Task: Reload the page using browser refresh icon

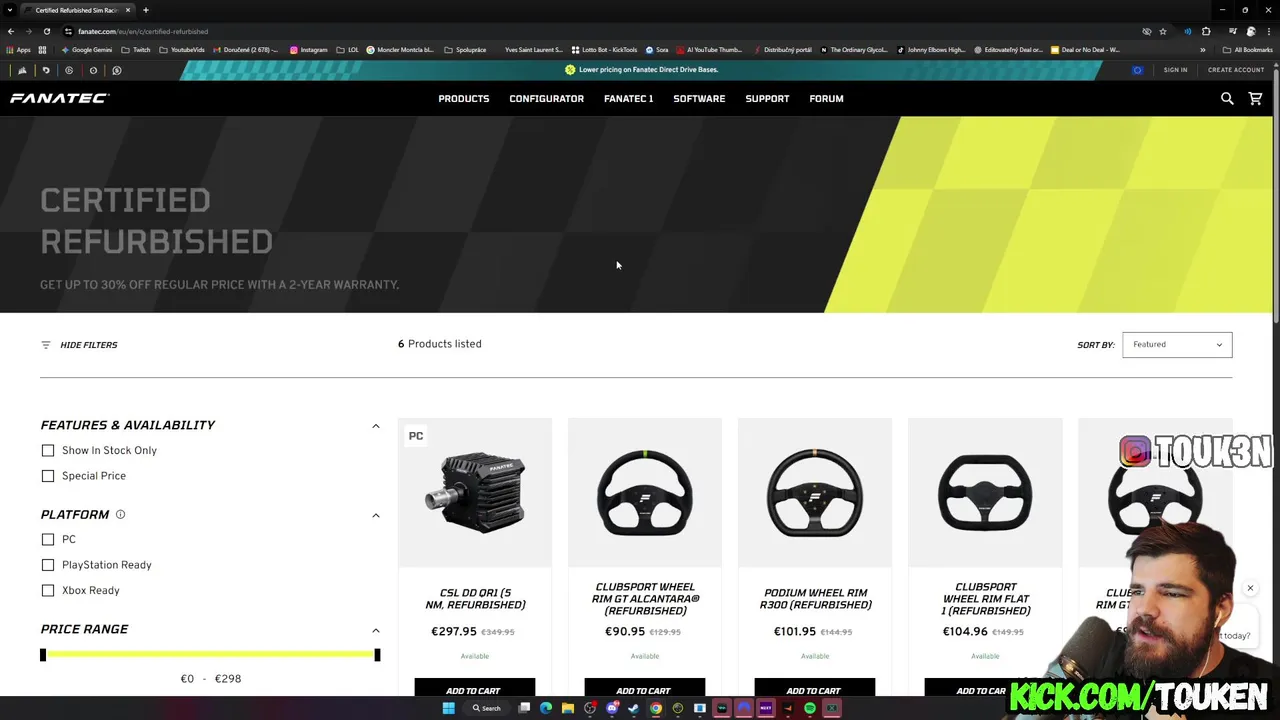Action: pyautogui.click(x=46, y=31)
